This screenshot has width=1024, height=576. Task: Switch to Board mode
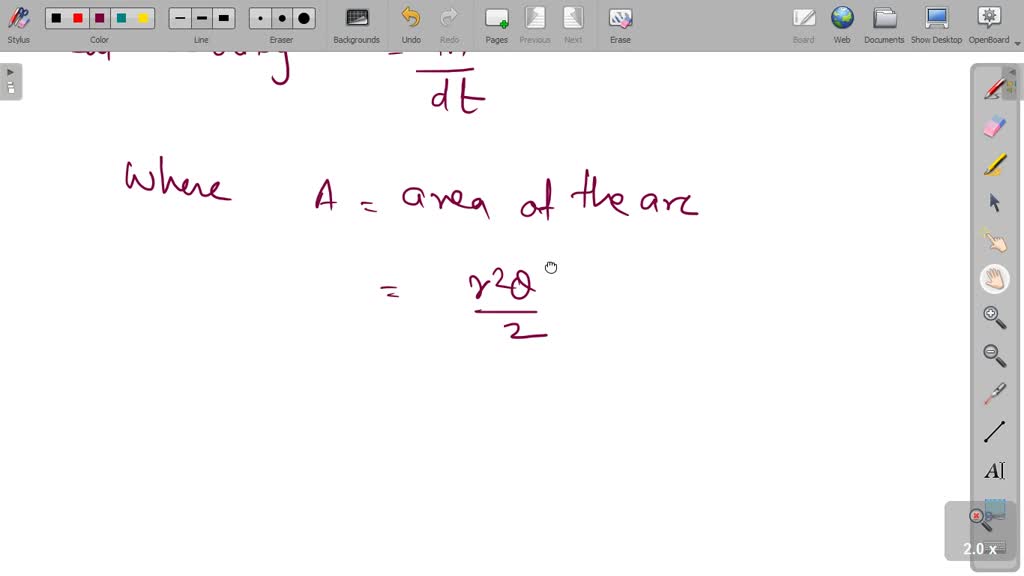pyautogui.click(x=803, y=25)
